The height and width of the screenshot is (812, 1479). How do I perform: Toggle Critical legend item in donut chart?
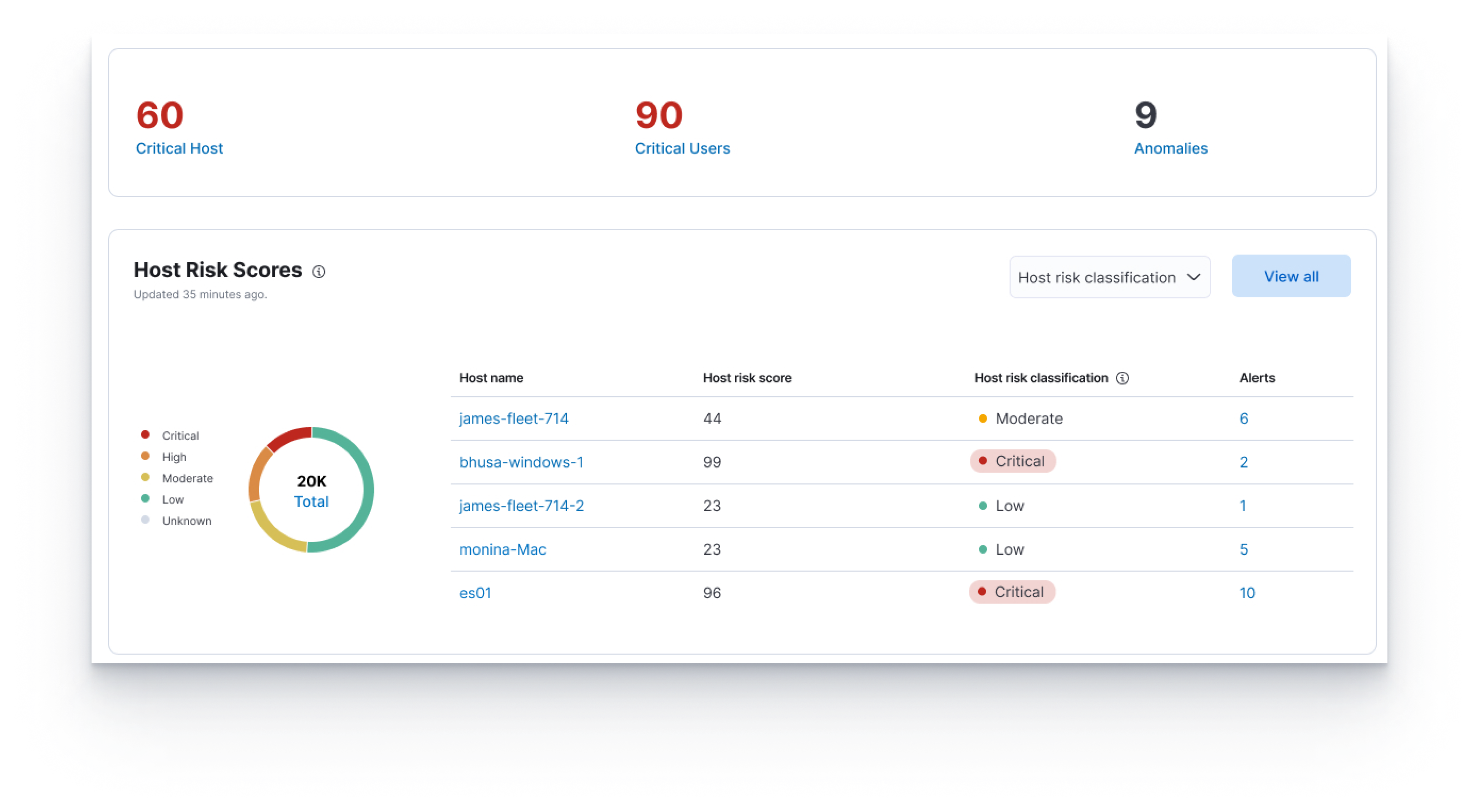click(180, 436)
